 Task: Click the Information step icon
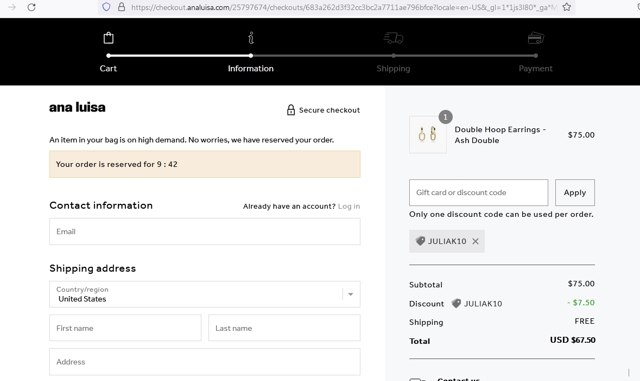[251, 38]
